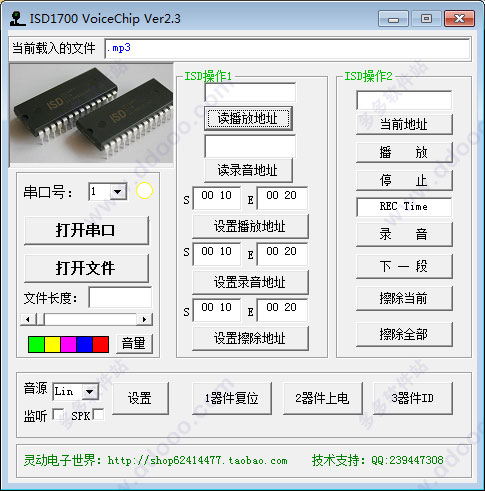Close the ISD1700 VoiceChip window
The height and width of the screenshot is (491, 485).
(460, 19)
